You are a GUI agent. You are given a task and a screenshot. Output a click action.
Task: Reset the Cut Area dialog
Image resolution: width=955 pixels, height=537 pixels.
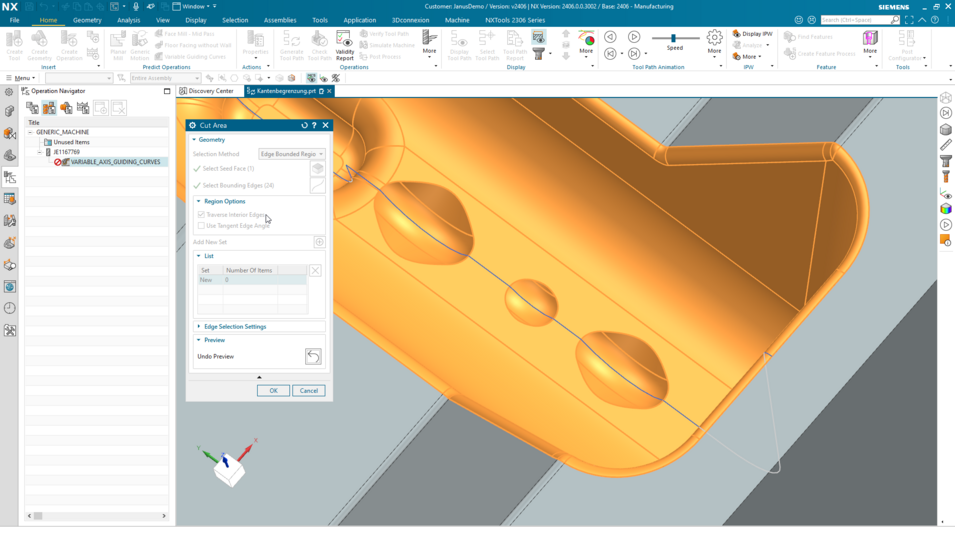tap(305, 125)
